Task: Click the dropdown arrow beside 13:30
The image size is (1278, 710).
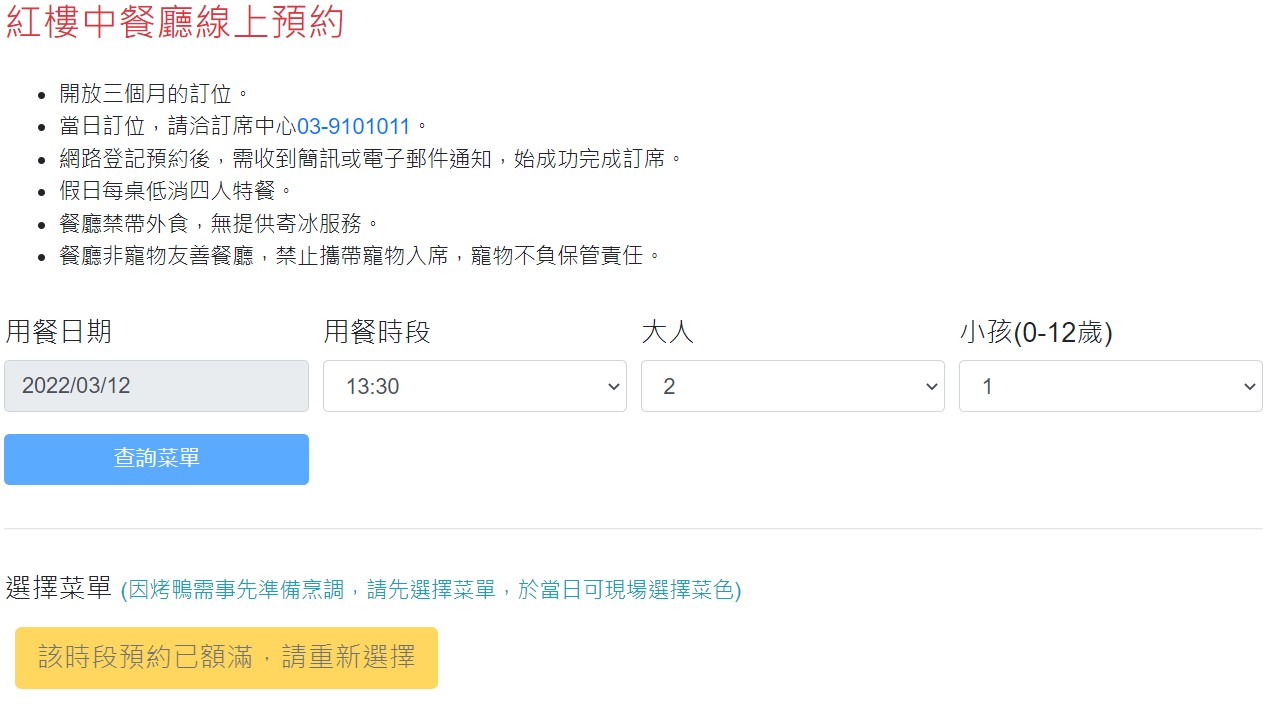Action: (612, 386)
